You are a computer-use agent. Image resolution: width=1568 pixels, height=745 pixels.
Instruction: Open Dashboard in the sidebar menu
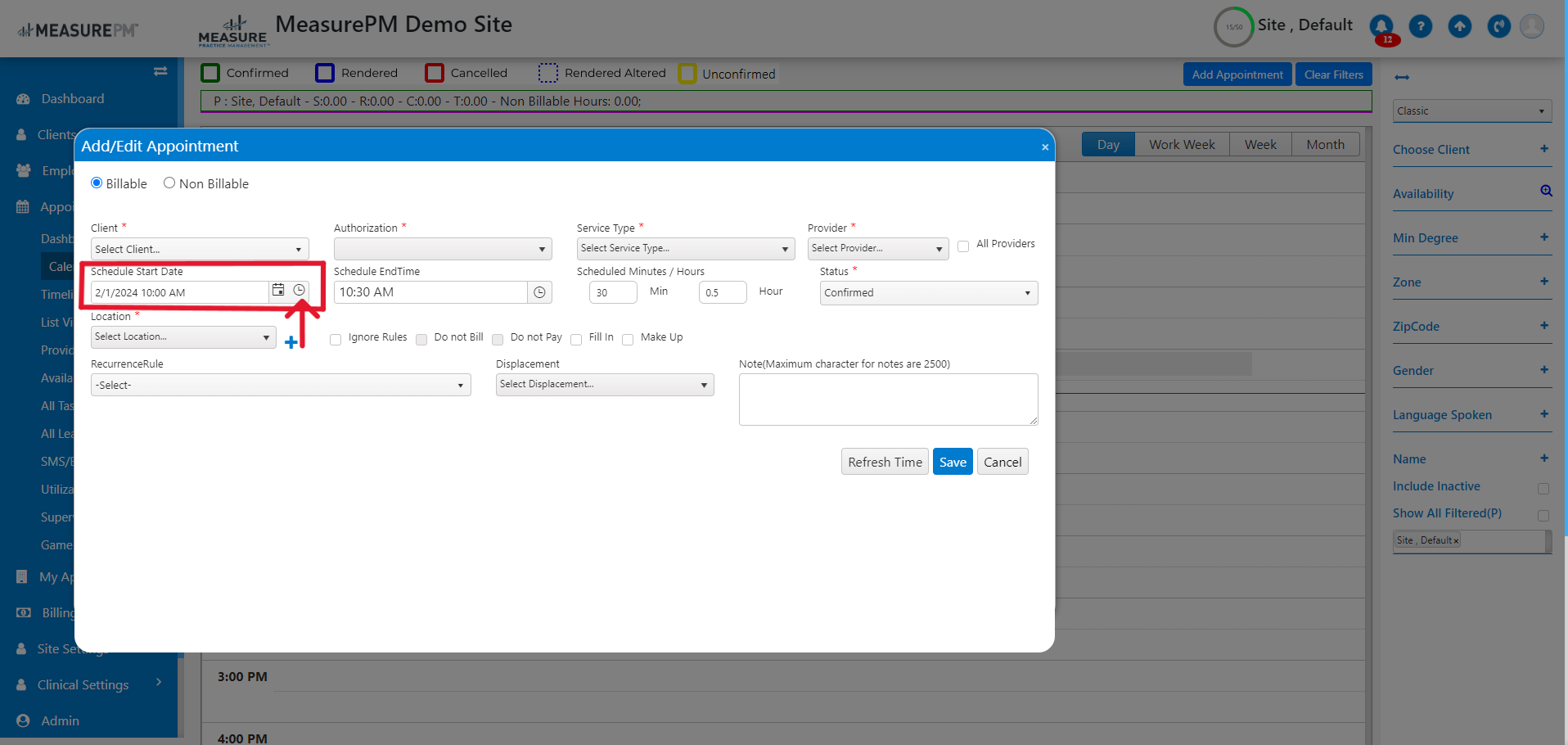point(73,99)
